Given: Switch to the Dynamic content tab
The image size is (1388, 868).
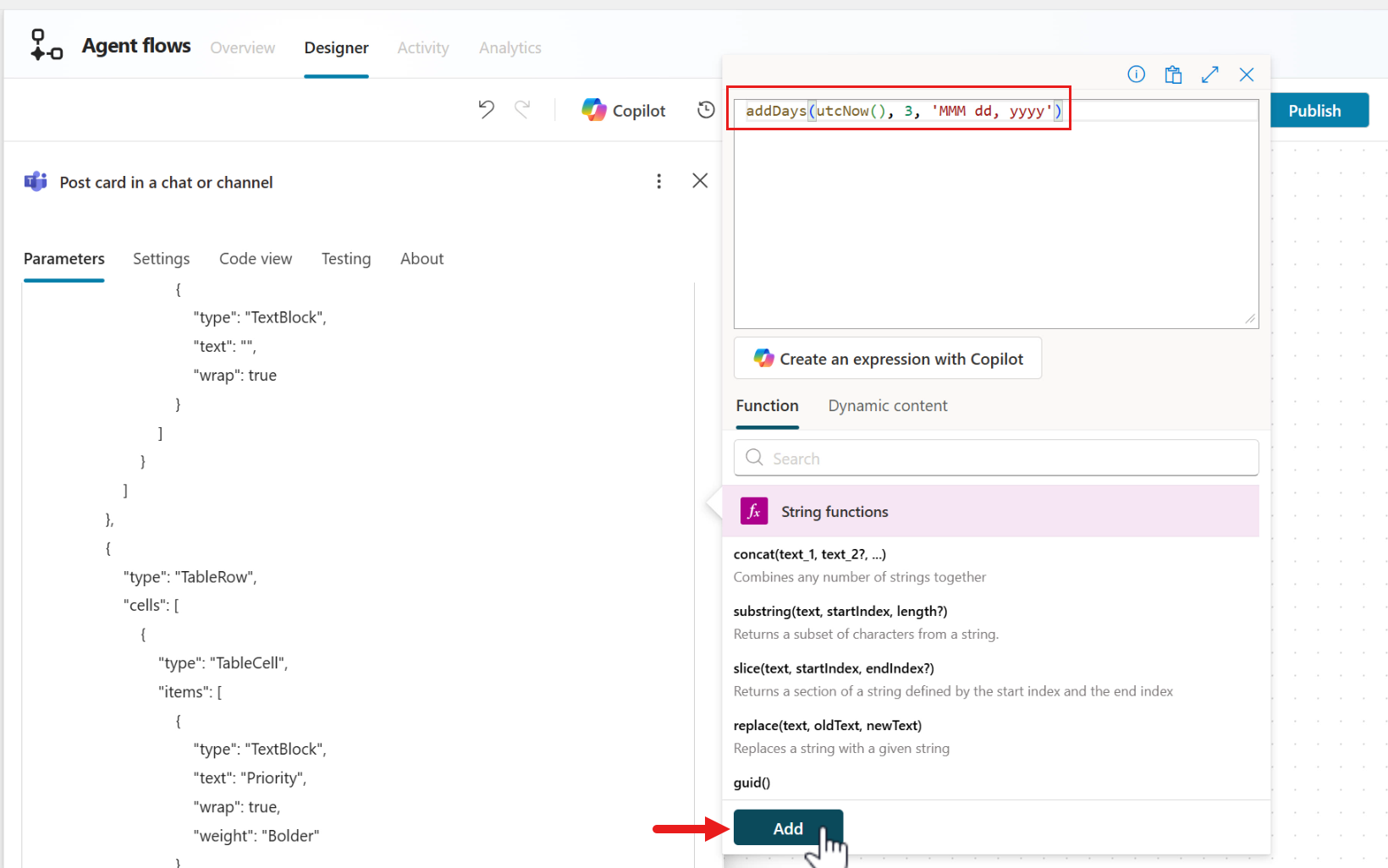Looking at the screenshot, I should point(887,406).
